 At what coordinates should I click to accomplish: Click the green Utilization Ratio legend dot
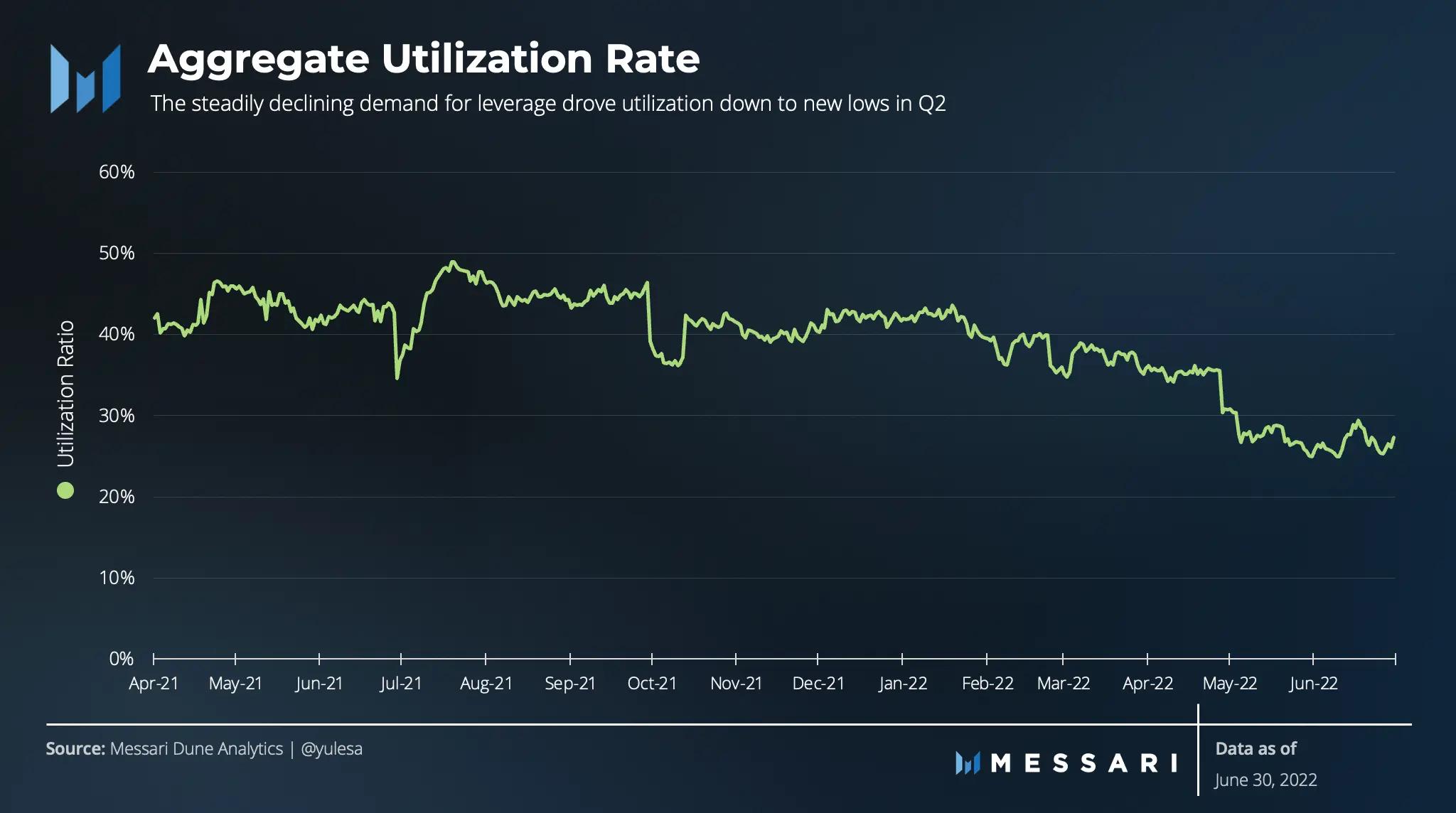[x=65, y=490]
